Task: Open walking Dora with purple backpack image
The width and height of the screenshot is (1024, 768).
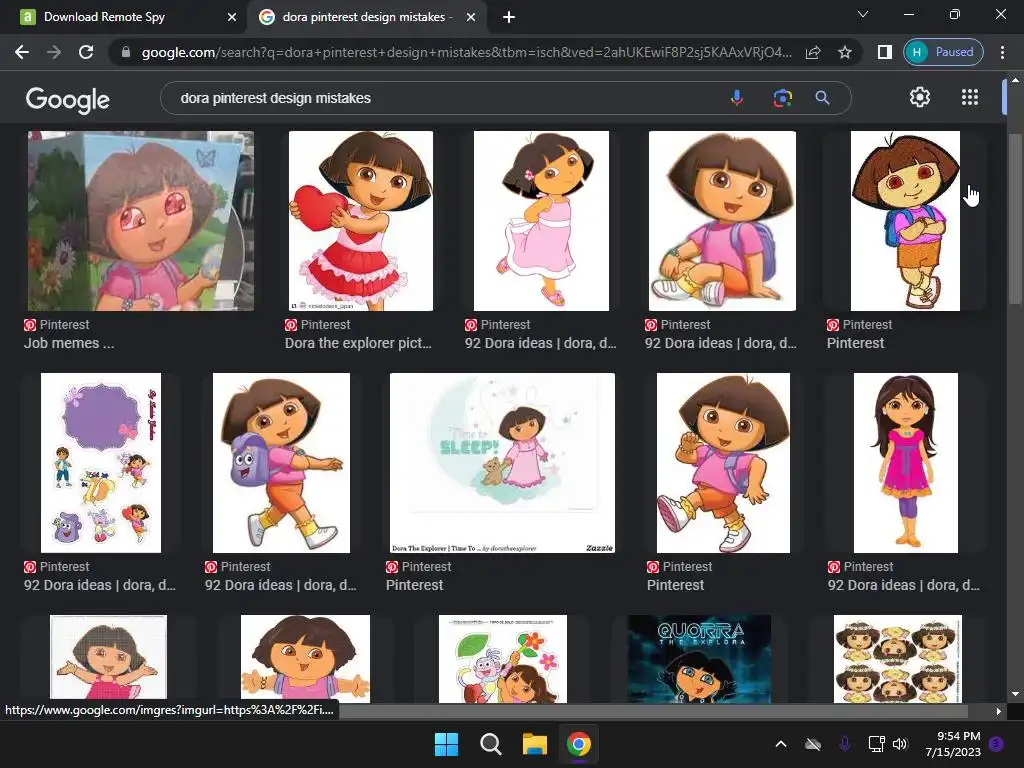Action: tap(281, 463)
